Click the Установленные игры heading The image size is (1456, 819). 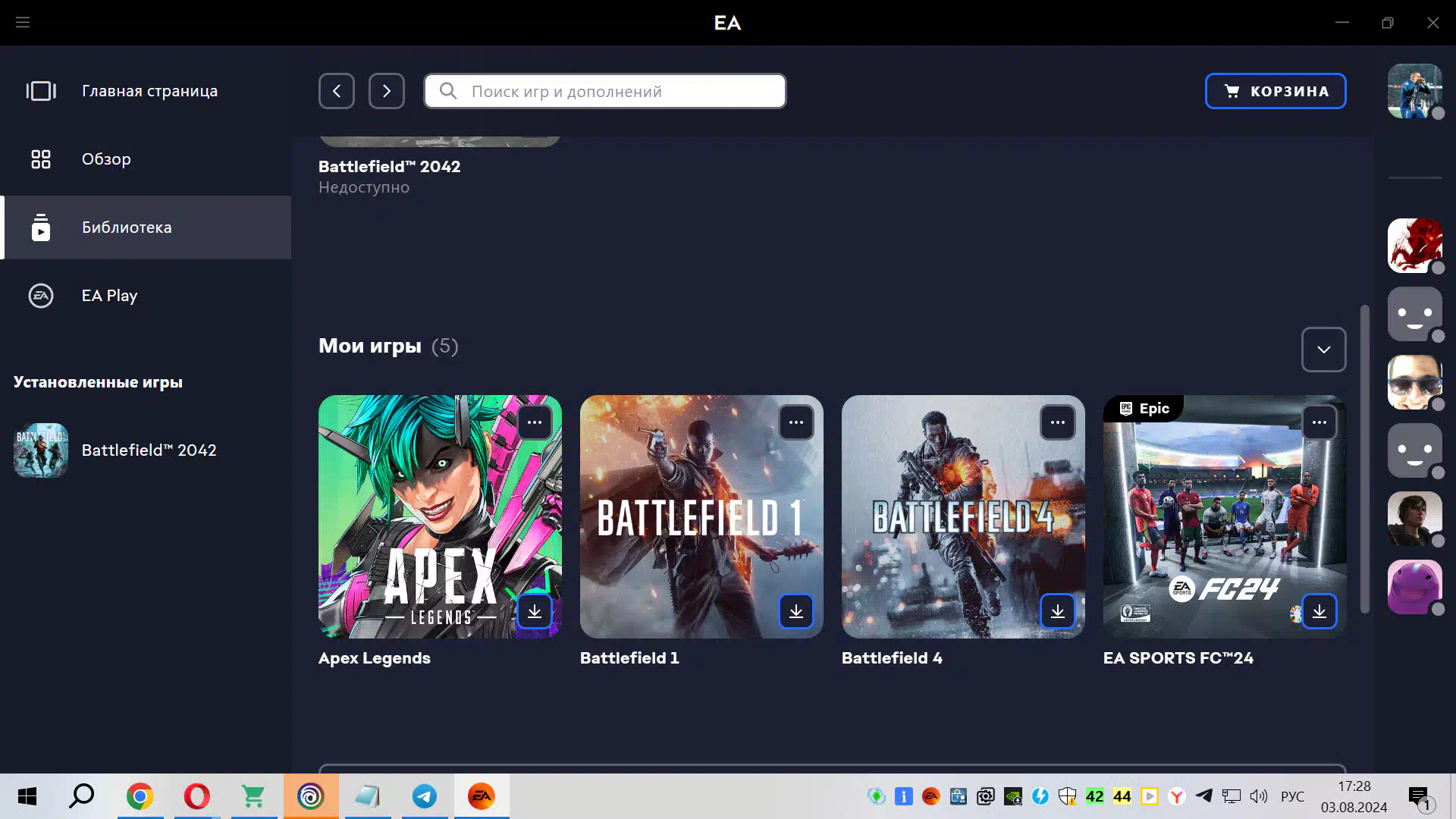click(x=98, y=382)
